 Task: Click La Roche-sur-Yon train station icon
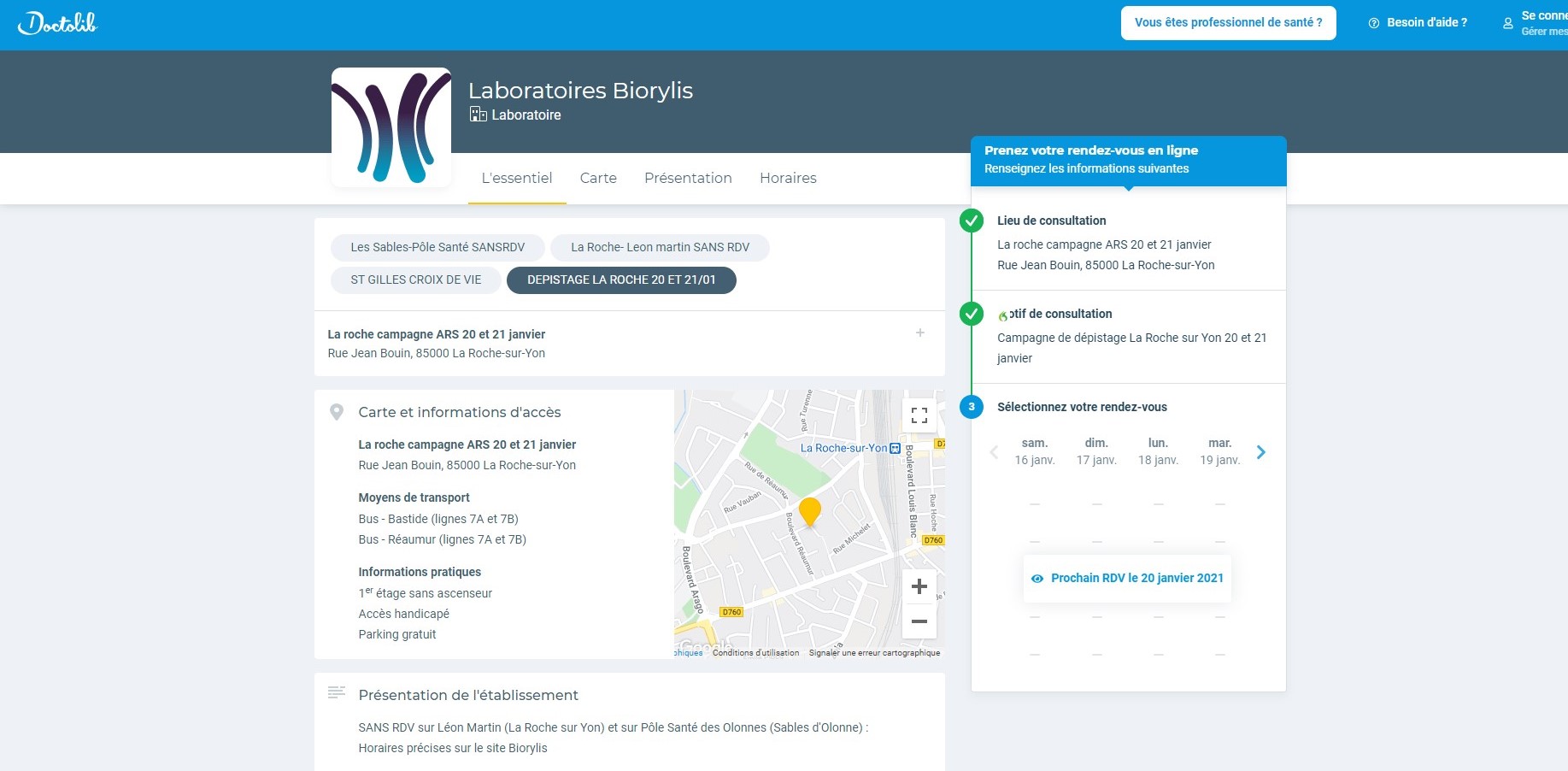click(x=896, y=448)
